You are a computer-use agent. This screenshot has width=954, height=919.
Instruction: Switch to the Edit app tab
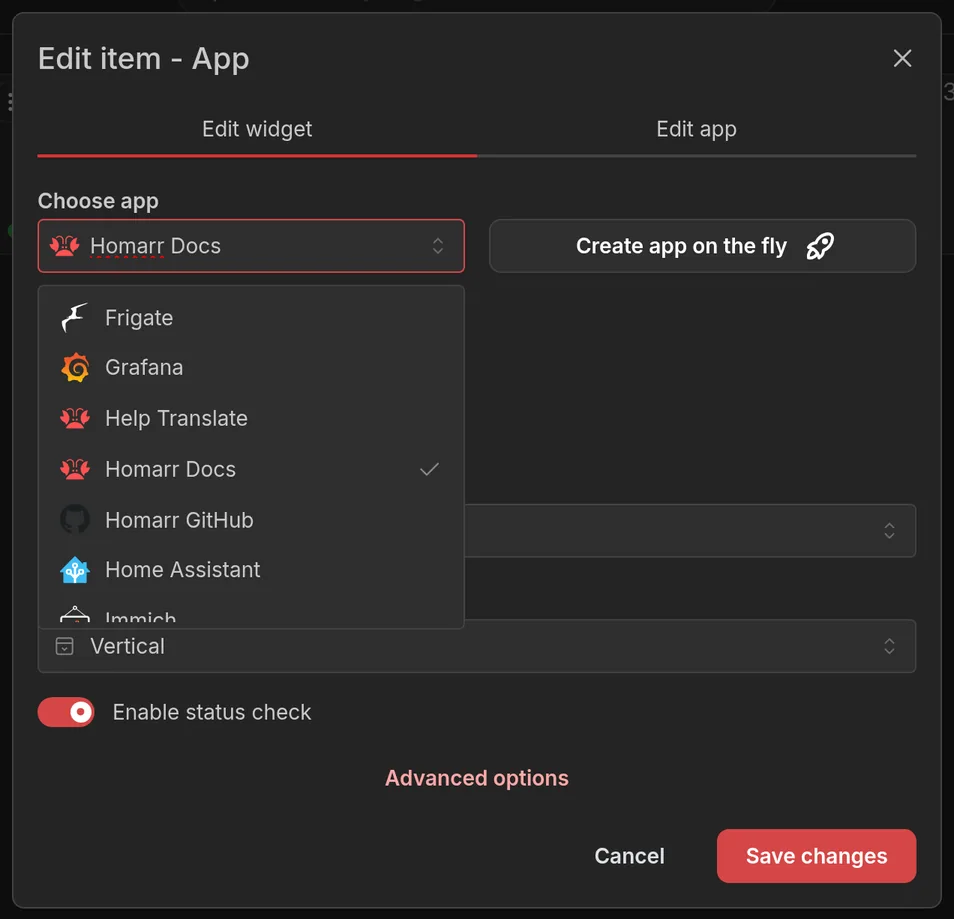697,130
